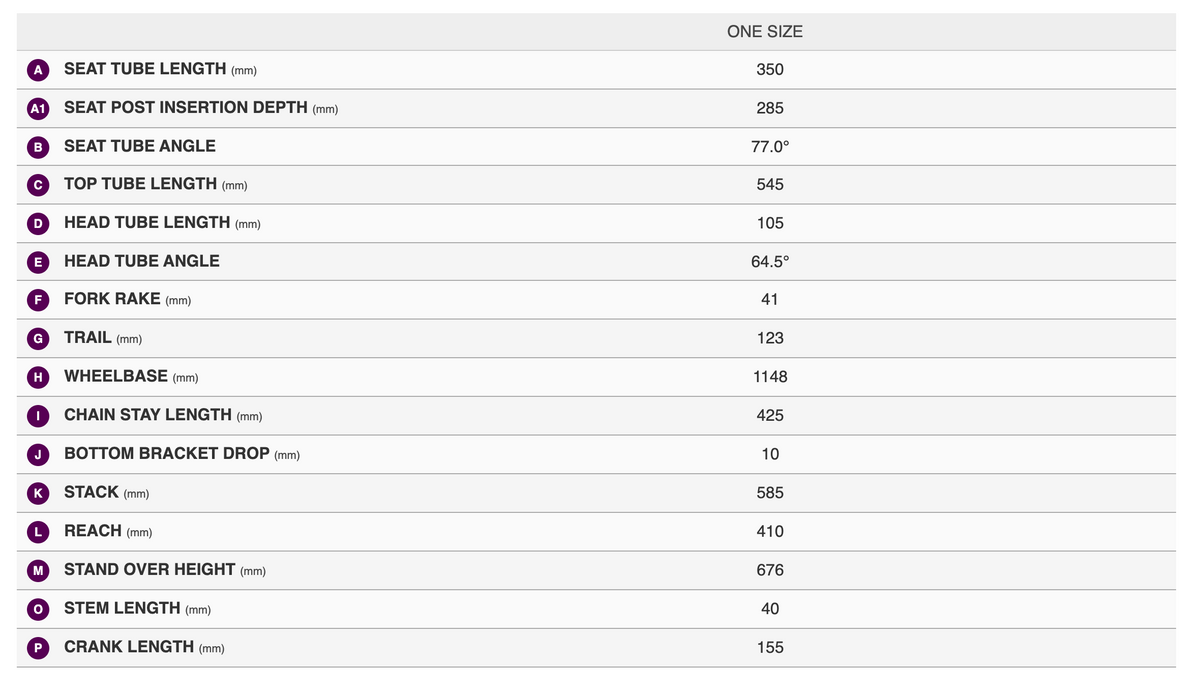This screenshot has height=693, width=1200.
Task: Click the ONE SIZE column header
Action: 765,32
